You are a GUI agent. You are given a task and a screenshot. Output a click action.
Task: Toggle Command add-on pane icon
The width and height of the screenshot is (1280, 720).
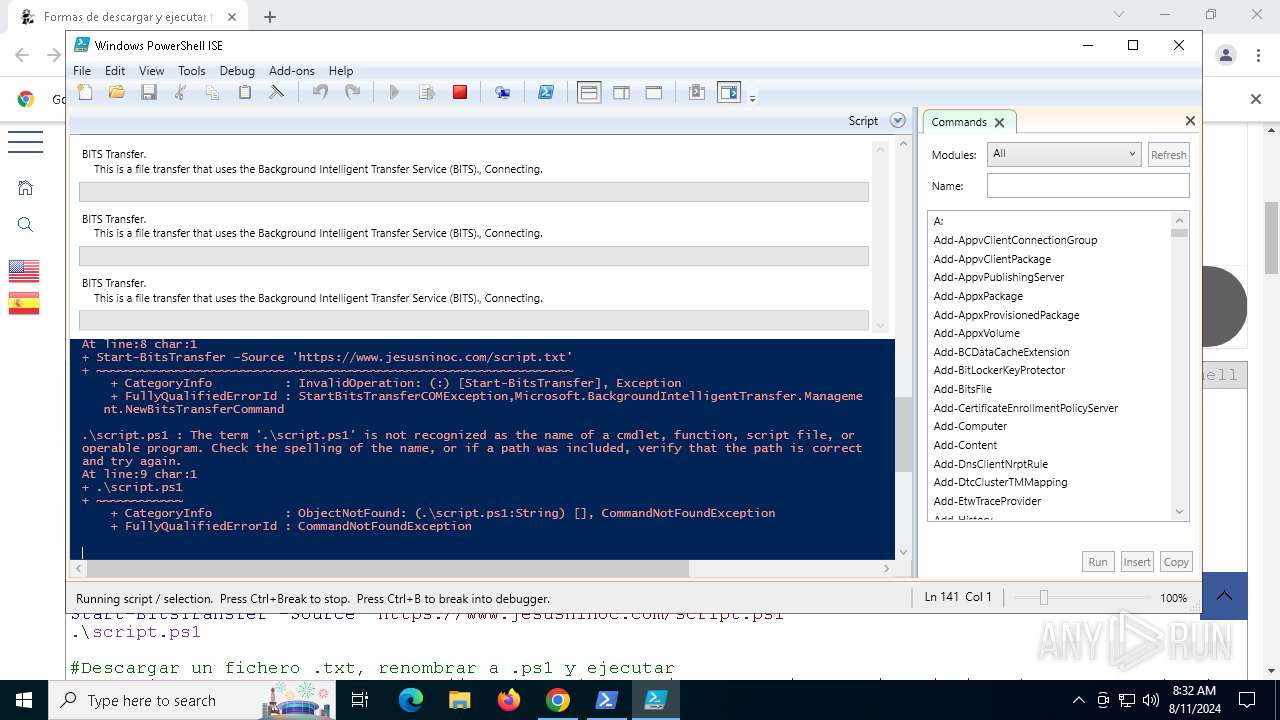click(x=729, y=93)
